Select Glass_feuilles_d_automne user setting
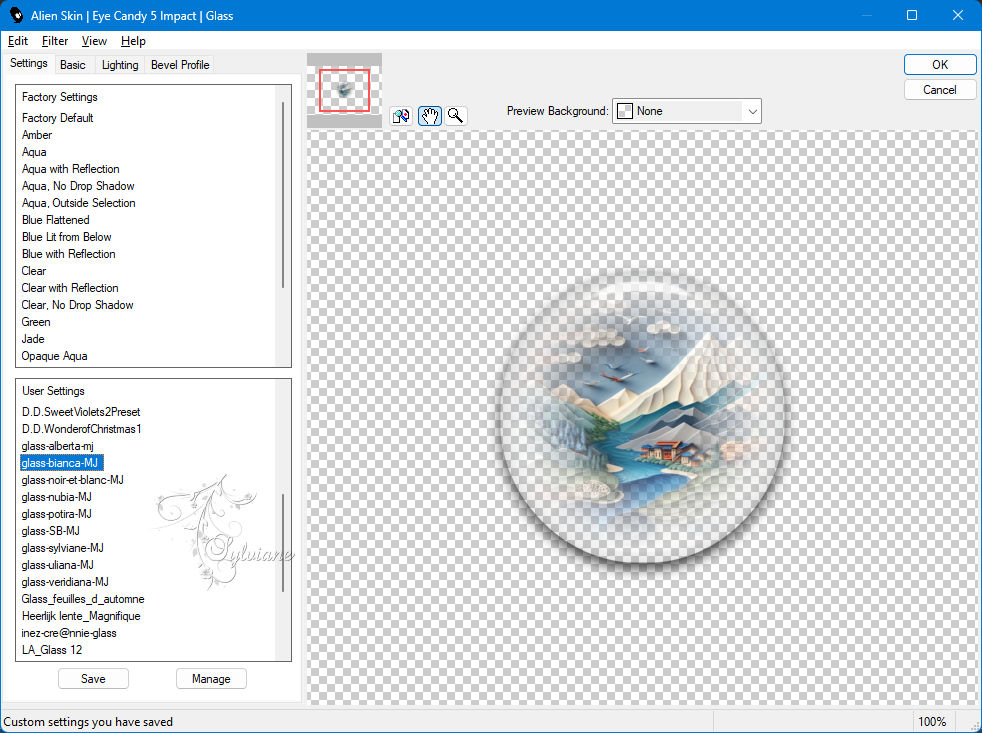Screen dimensions: 982x733 [83, 599]
